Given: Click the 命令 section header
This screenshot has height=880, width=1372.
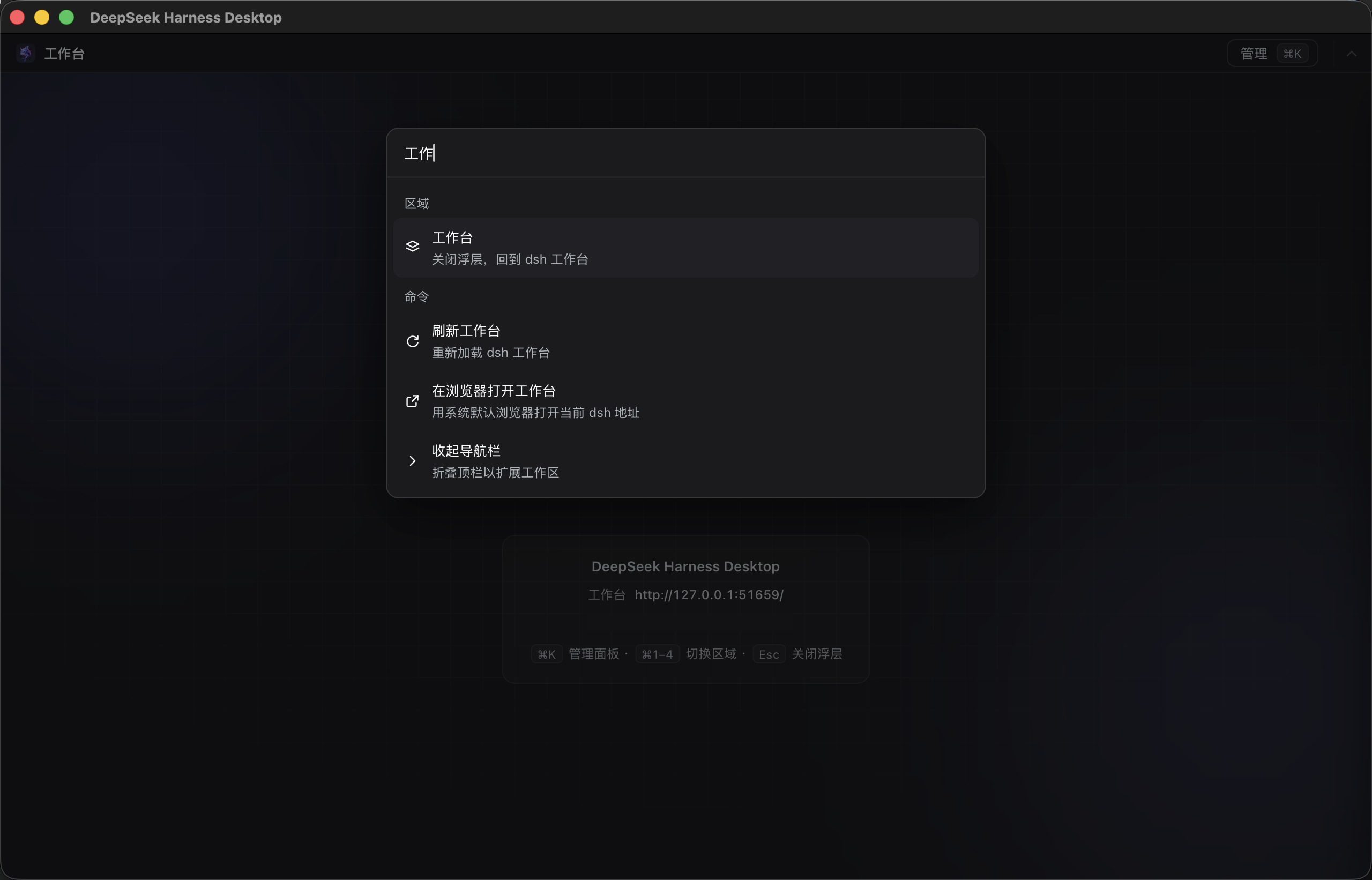Looking at the screenshot, I should [416, 296].
